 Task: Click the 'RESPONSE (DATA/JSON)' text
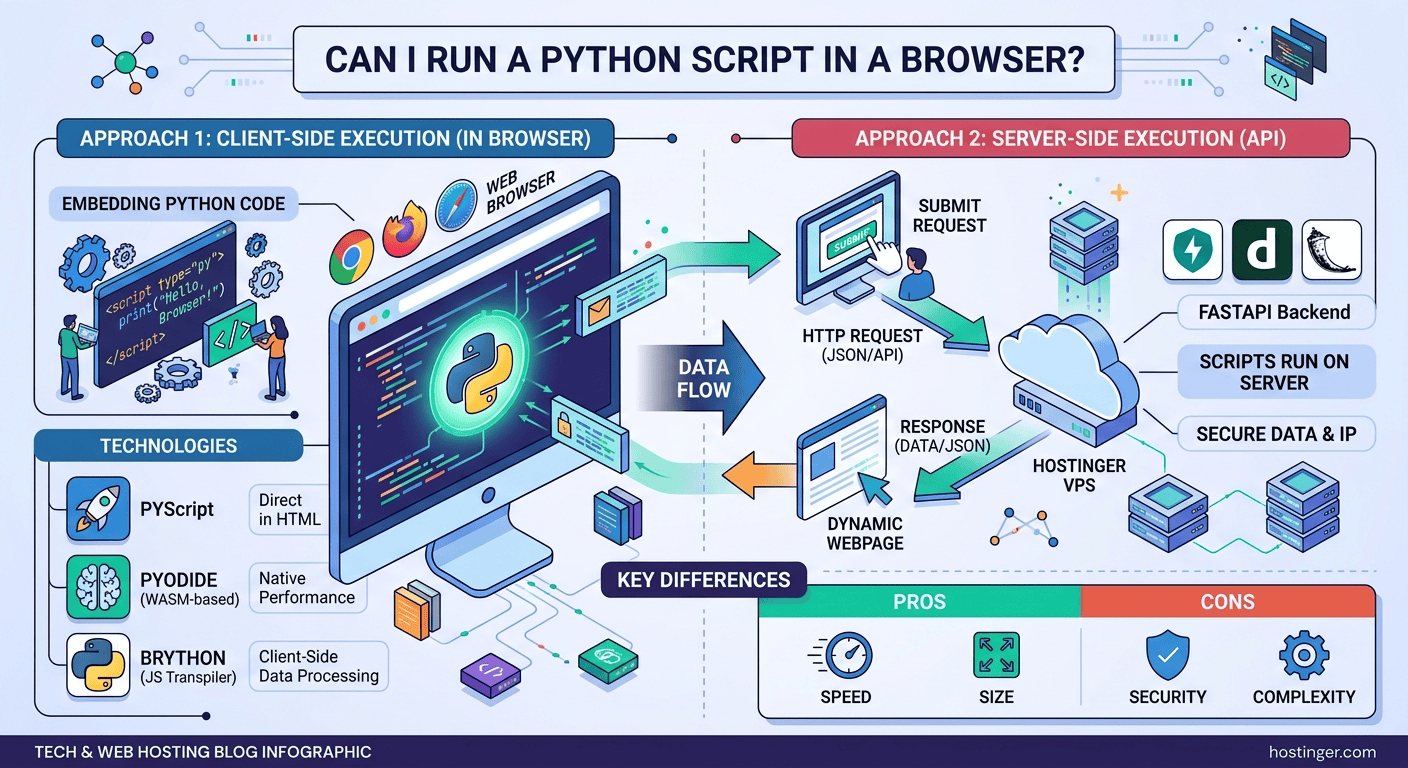[942, 436]
